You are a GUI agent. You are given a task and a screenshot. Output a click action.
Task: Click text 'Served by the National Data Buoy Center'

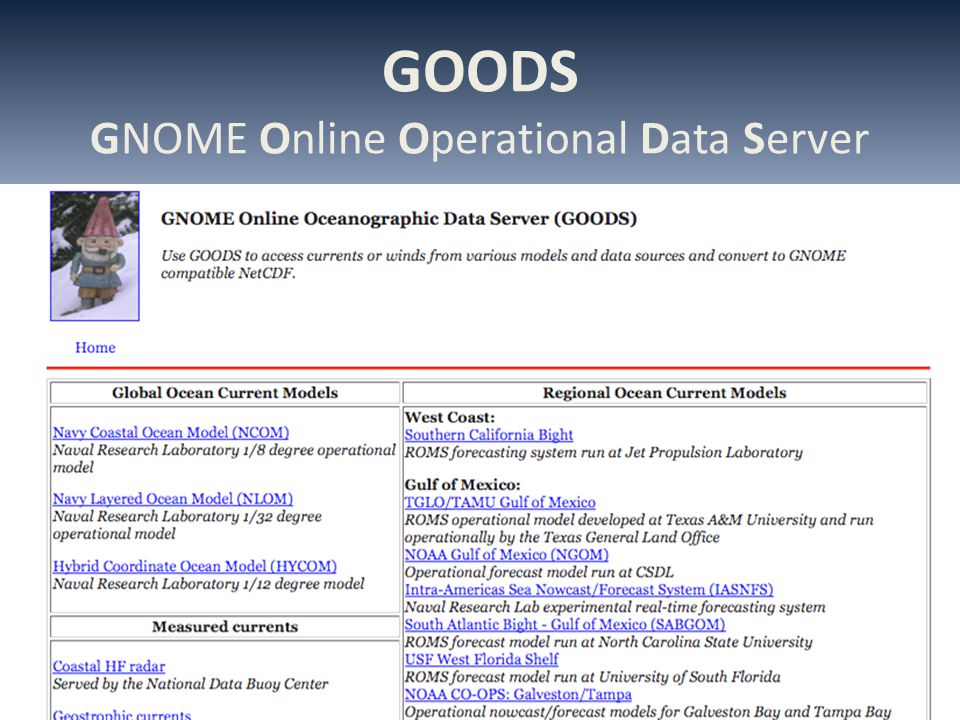190,684
